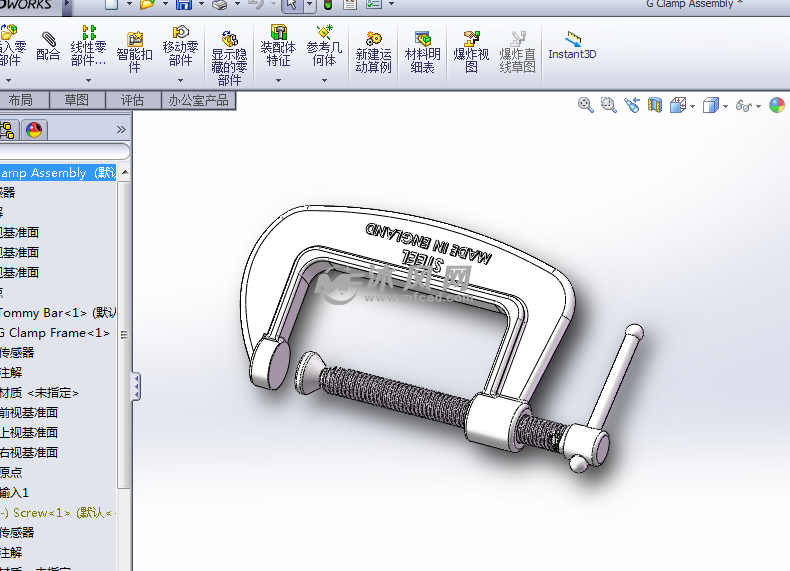
Task: Toggle the Section View icon
Action: (x=654, y=105)
